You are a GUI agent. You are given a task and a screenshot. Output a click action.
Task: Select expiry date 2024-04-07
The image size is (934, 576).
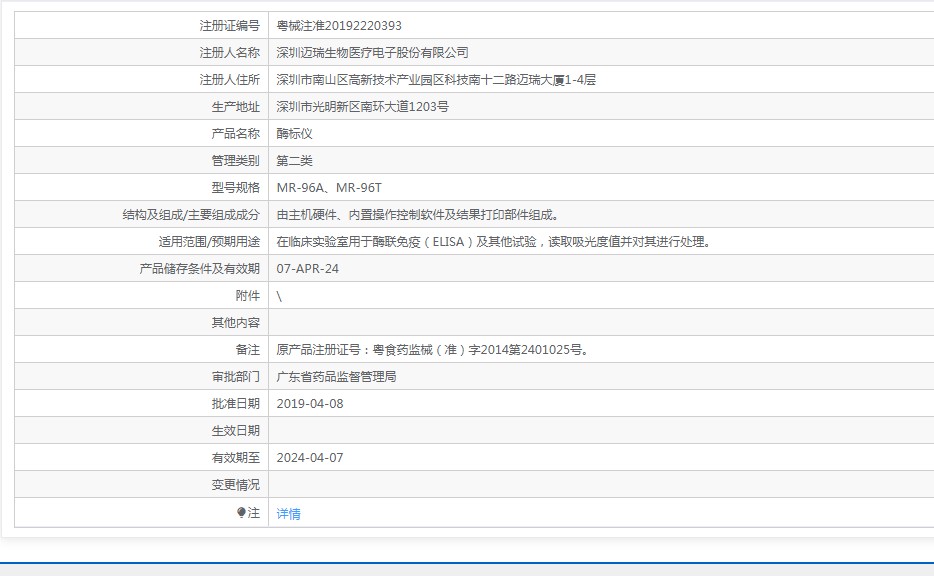pyautogui.click(x=310, y=457)
